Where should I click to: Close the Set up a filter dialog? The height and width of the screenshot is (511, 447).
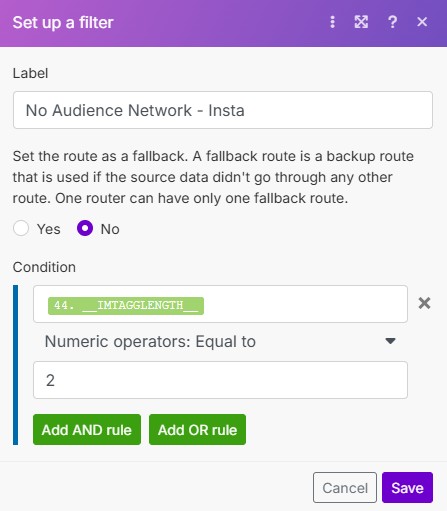[x=422, y=22]
